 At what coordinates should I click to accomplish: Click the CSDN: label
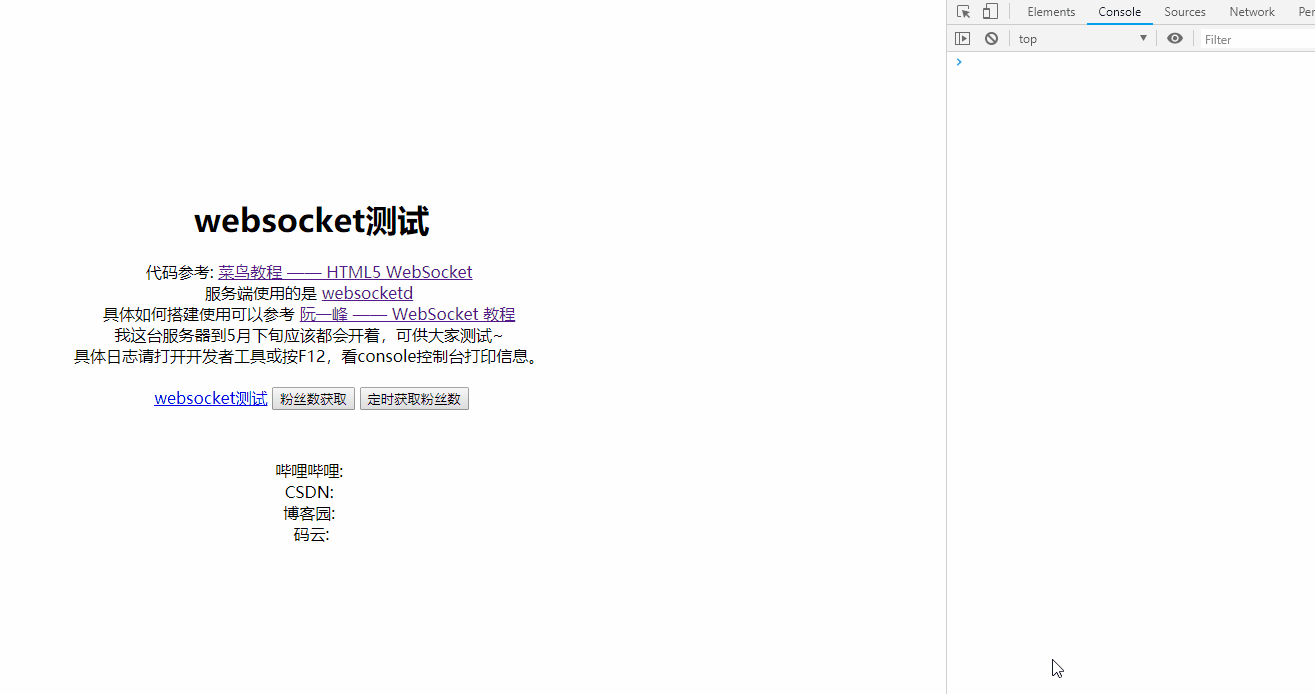309,492
